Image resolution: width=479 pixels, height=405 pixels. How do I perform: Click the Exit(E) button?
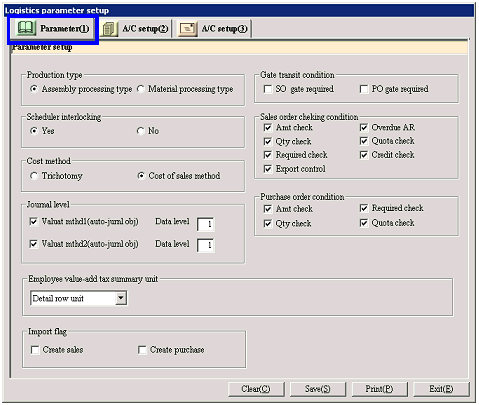pyautogui.click(x=441, y=389)
